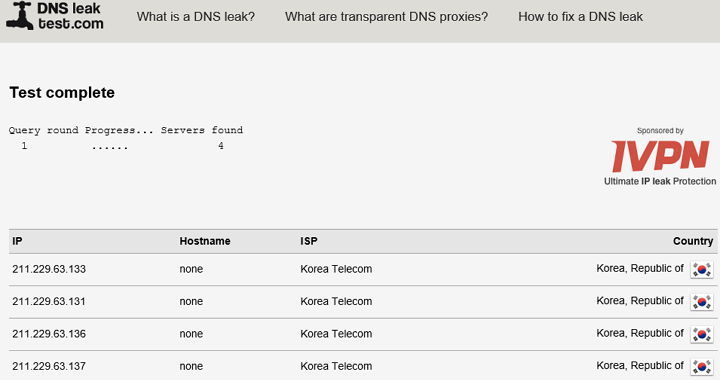
Task: Select the IP address 211.229.63.133
Action: click(x=49, y=269)
